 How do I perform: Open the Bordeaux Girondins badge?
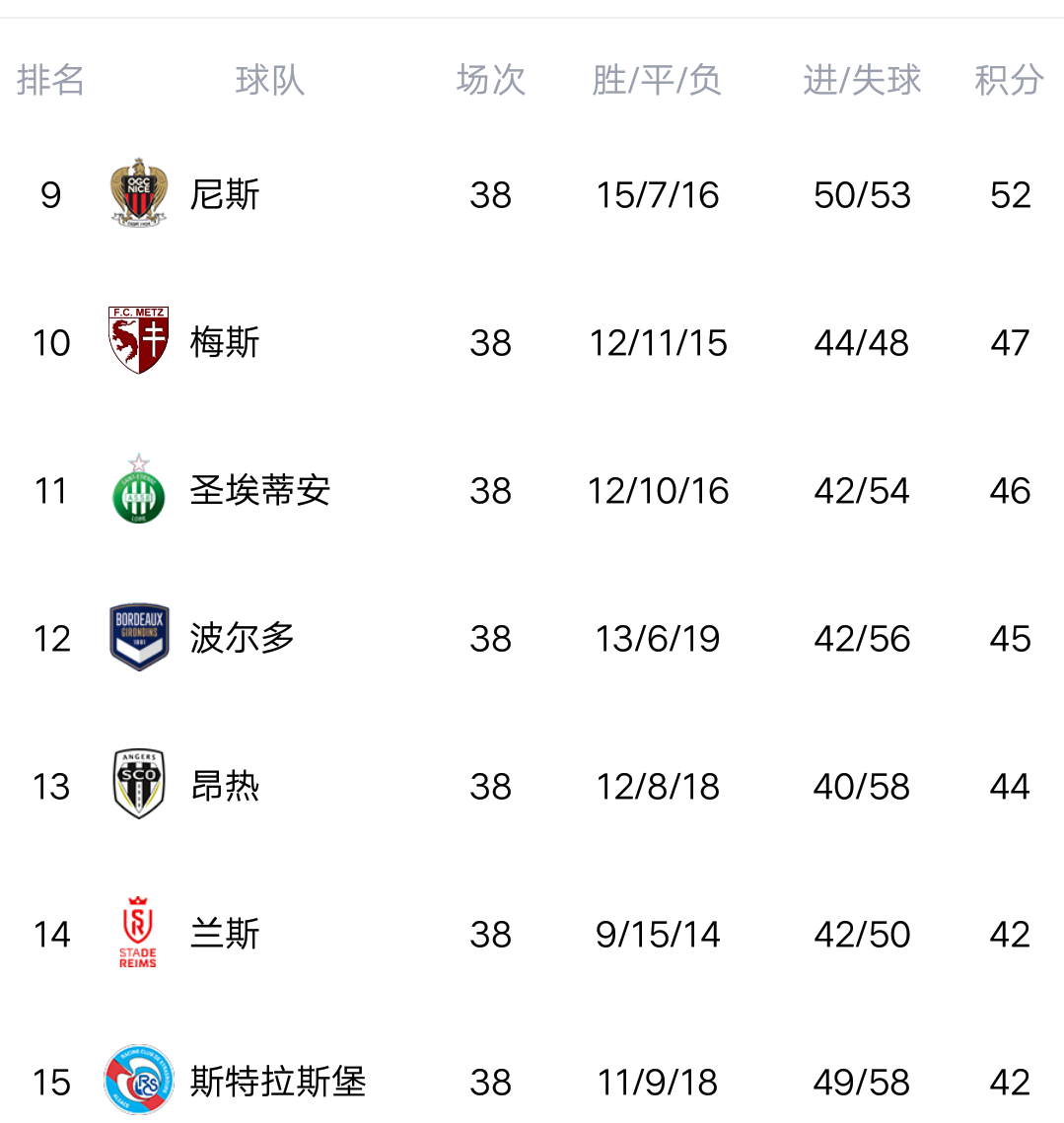point(139,637)
